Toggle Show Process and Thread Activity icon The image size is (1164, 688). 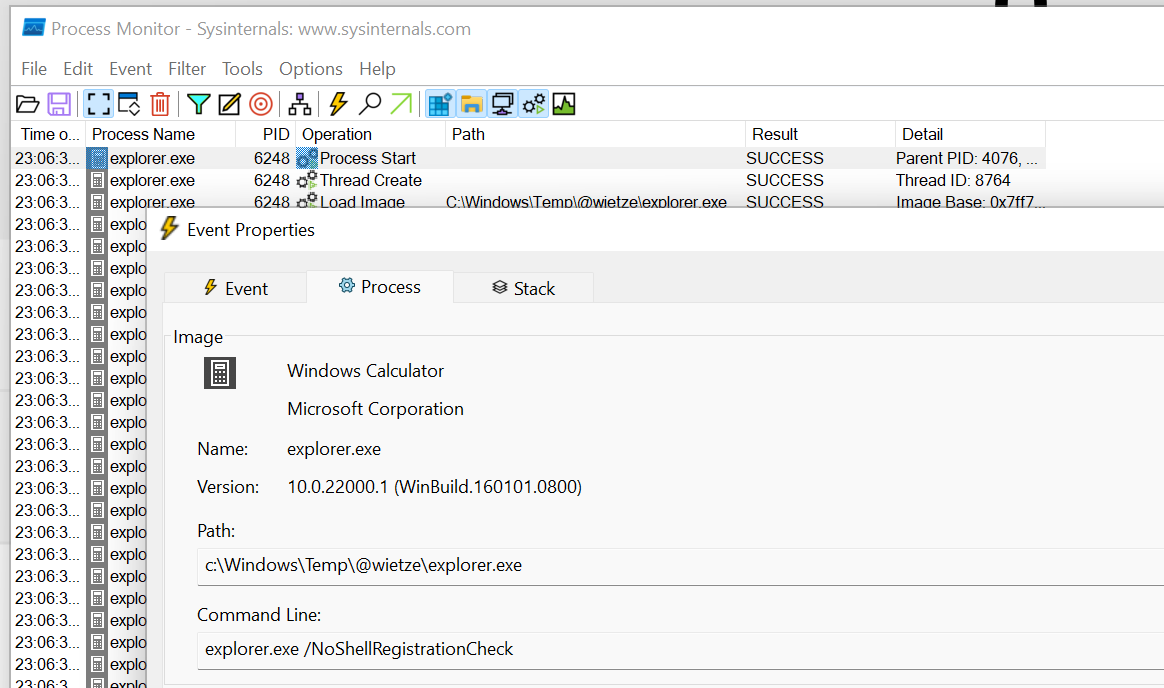[533, 104]
